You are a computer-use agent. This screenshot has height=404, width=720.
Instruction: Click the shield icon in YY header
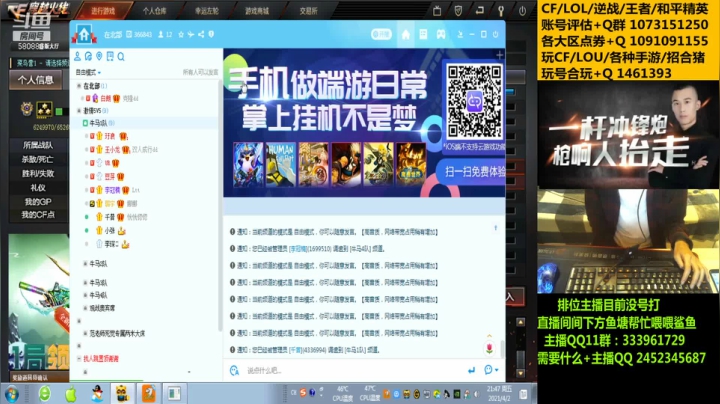[211, 34]
